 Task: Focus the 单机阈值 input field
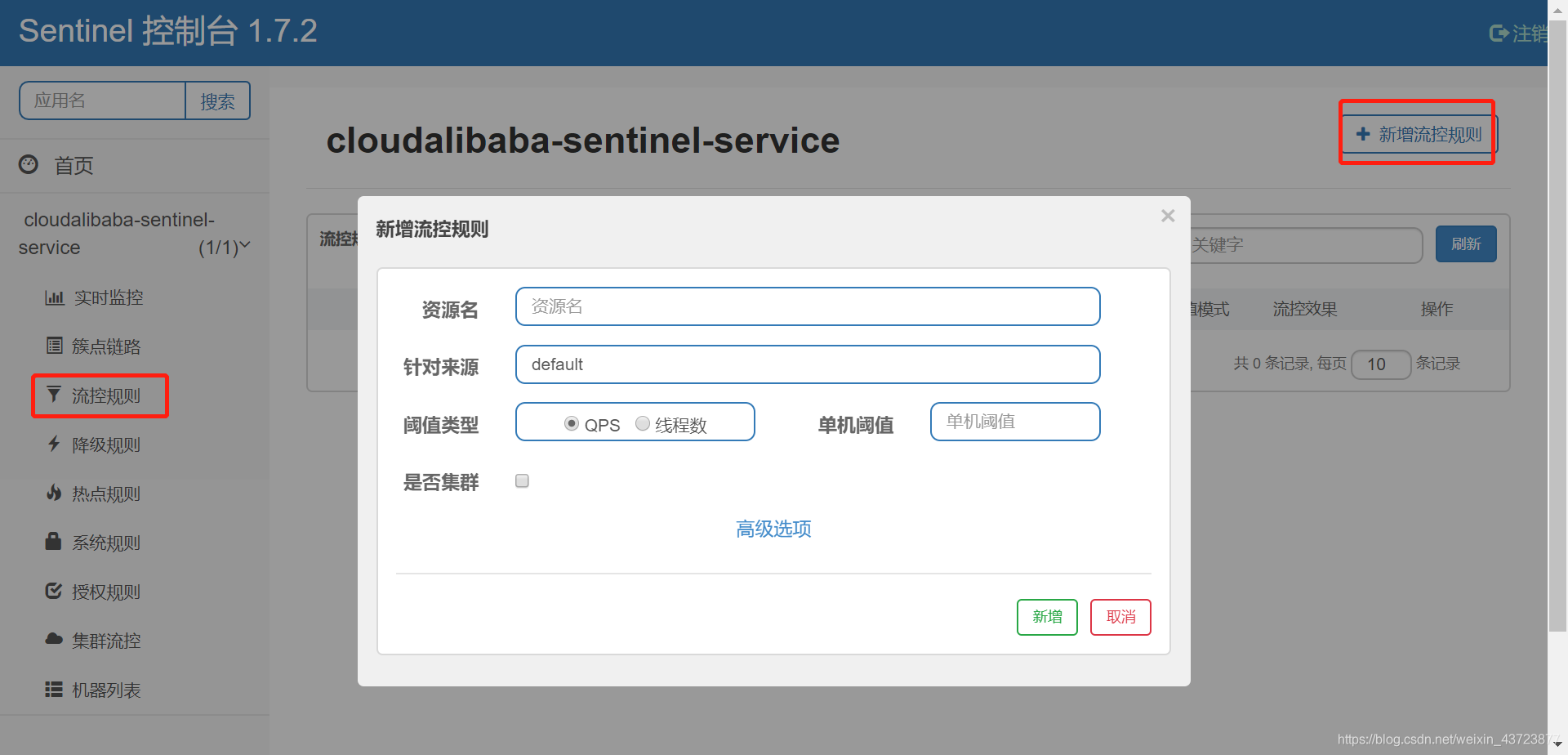pyautogui.click(x=1015, y=422)
